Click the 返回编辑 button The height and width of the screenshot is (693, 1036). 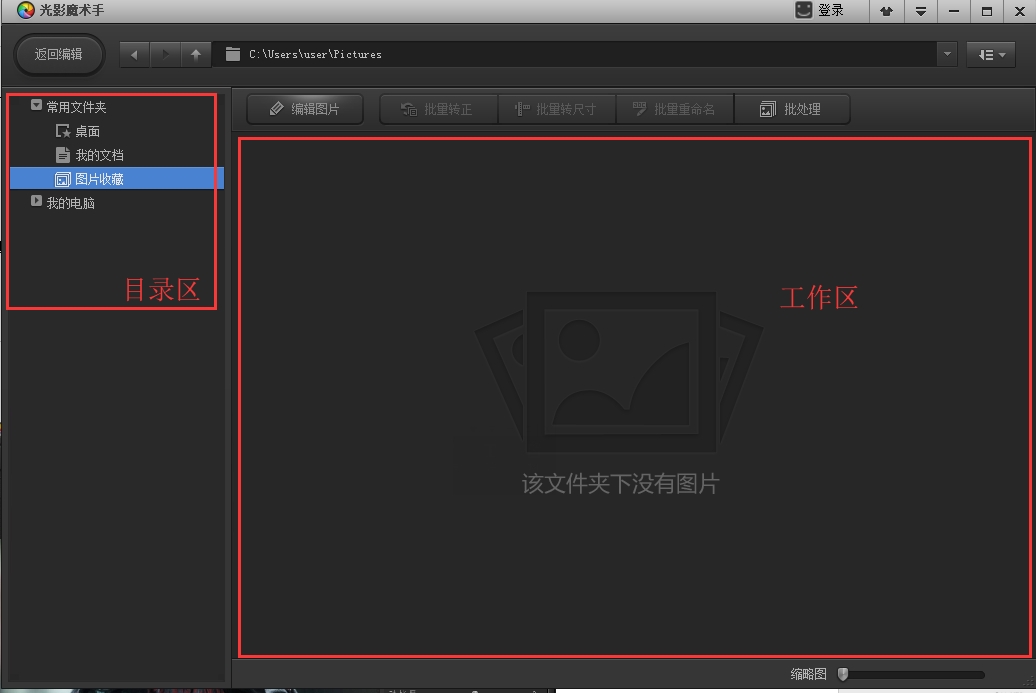[x=58, y=54]
